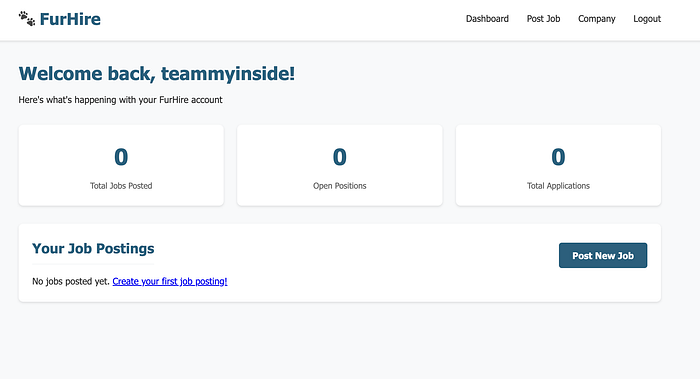
Task: Click the 'Here's what's happening' subtitle text
Action: coord(121,100)
